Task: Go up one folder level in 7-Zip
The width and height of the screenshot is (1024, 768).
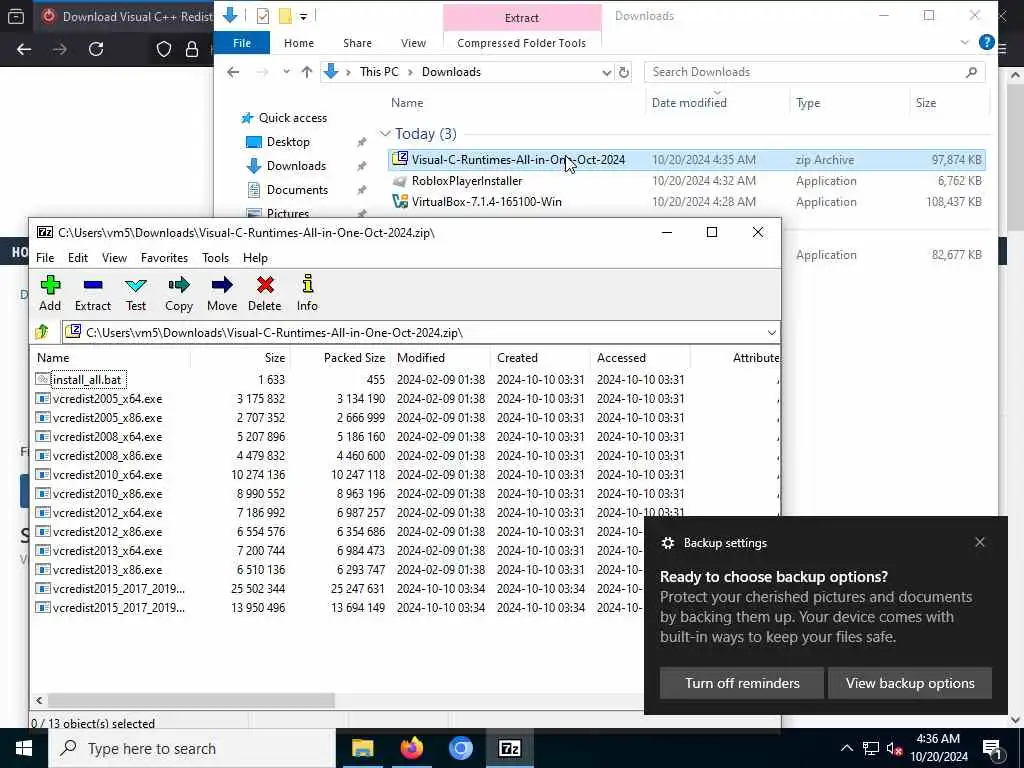Action: 42,332
